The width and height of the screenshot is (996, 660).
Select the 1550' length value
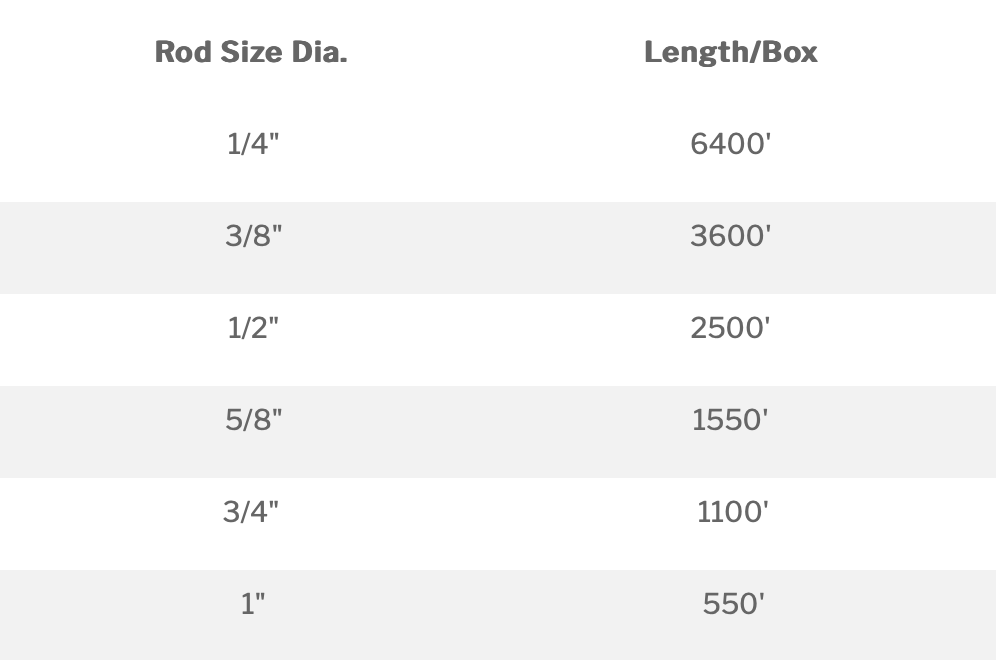tap(731, 420)
